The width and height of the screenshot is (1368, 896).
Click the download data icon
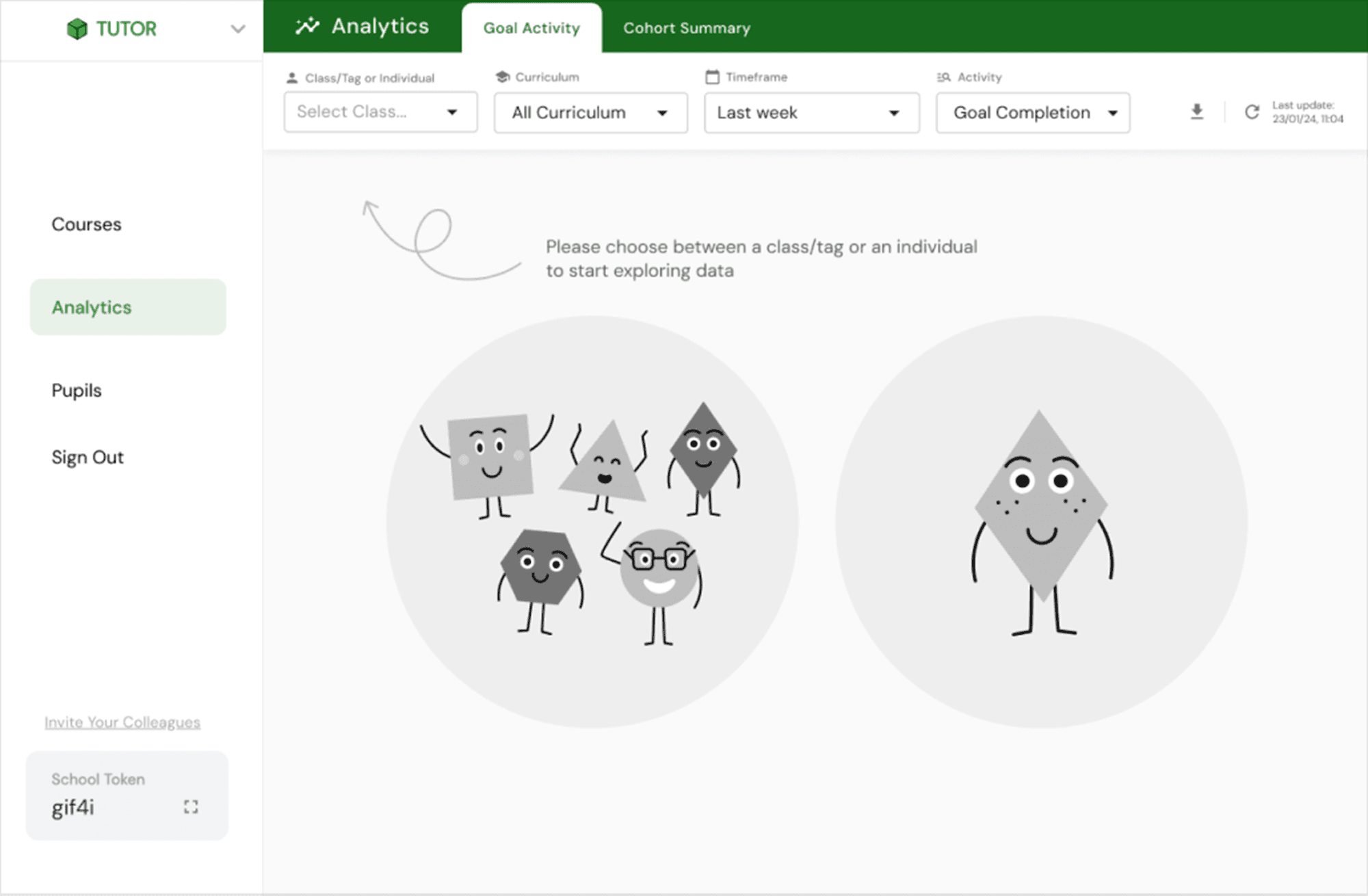click(1196, 111)
